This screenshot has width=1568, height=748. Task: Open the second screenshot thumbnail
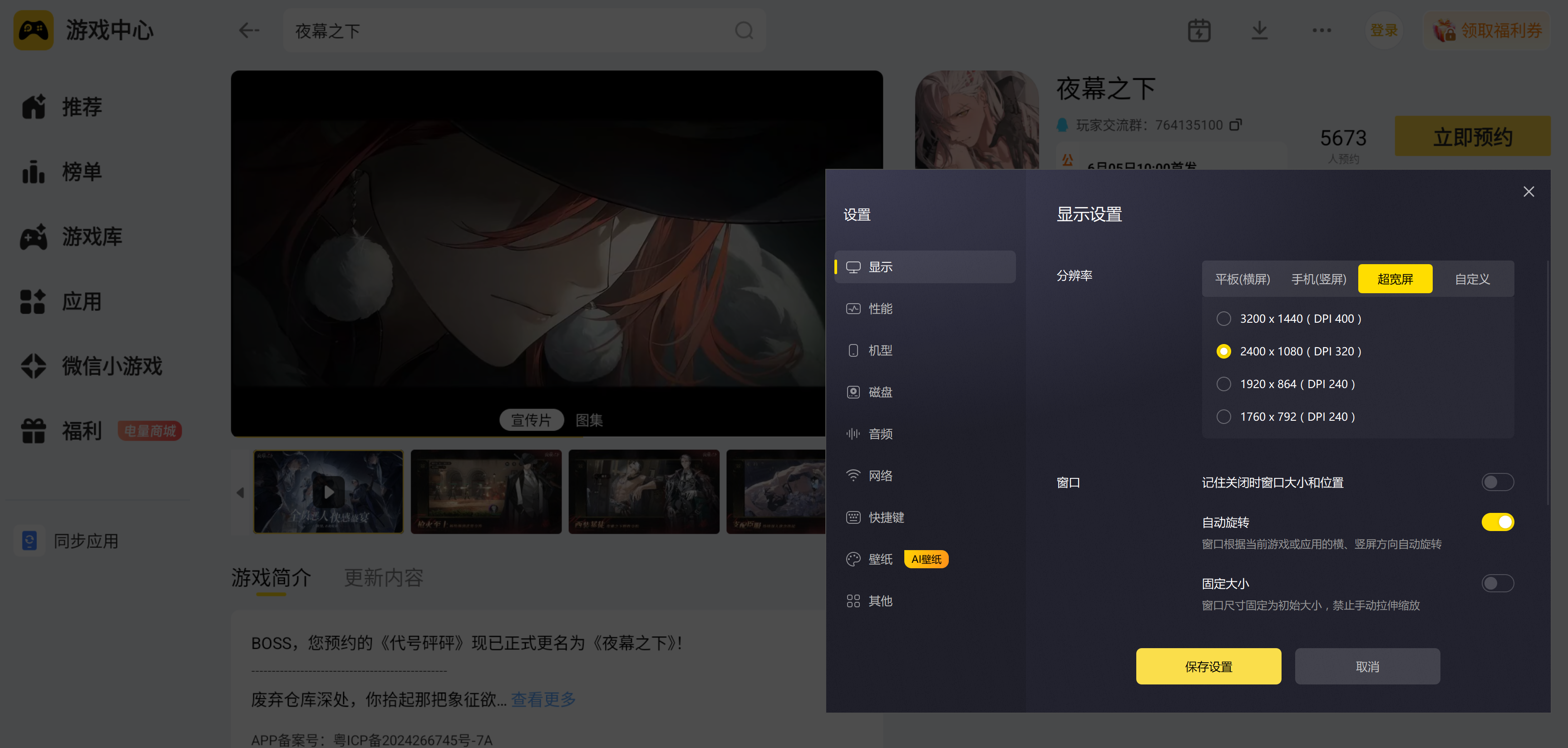(486, 492)
